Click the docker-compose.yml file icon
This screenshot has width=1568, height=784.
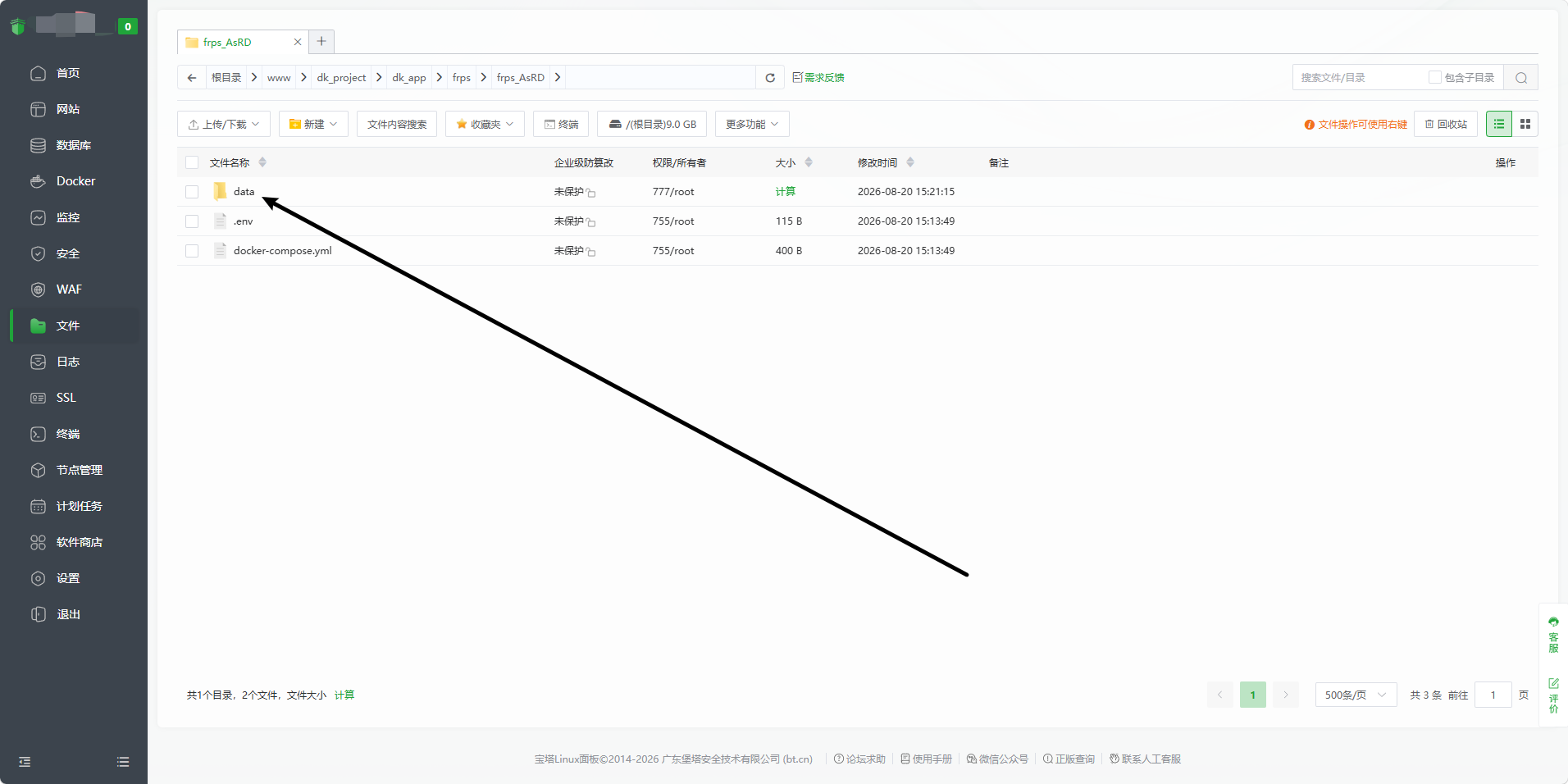pos(220,250)
